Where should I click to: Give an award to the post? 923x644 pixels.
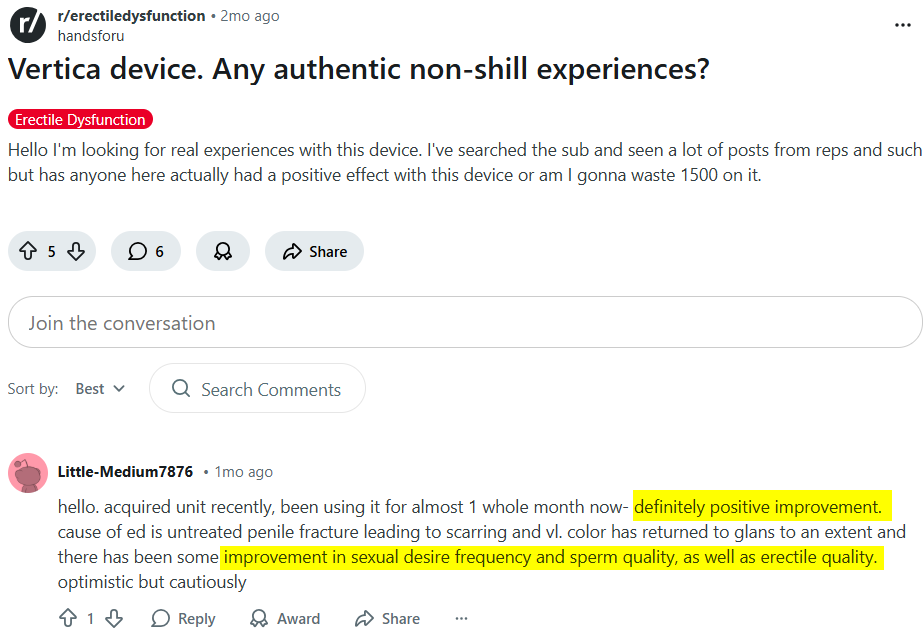click(223, 251)
